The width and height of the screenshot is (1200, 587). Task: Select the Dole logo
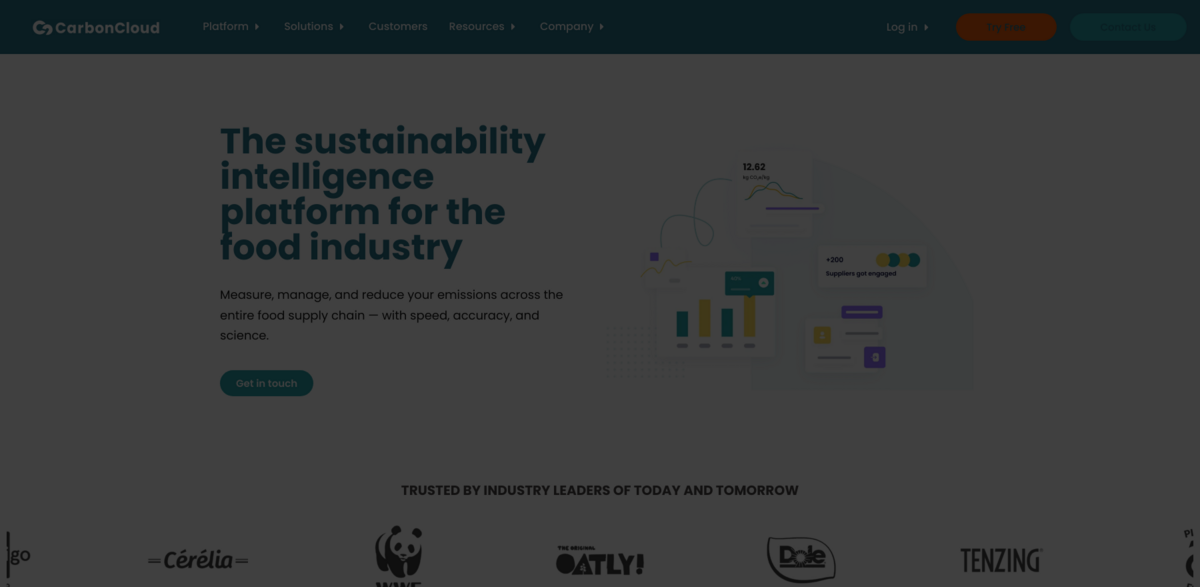pos(800,558)
